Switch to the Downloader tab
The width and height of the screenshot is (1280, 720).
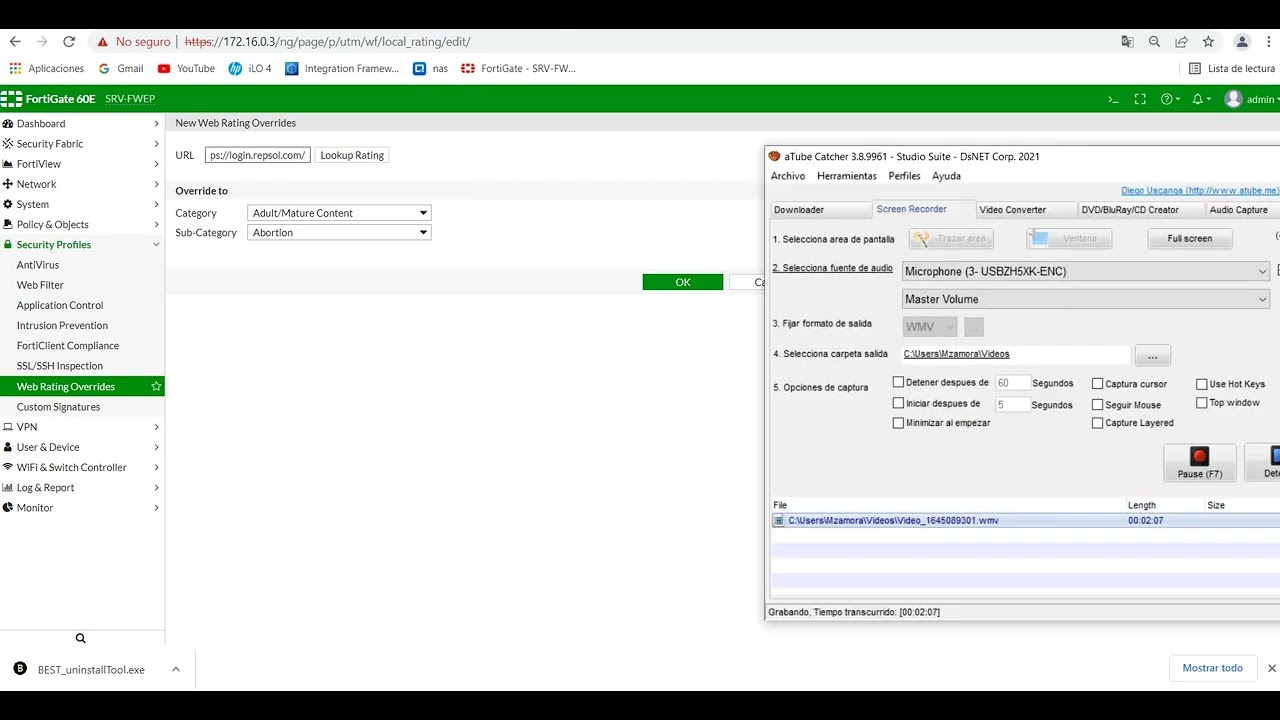point(819,210)
